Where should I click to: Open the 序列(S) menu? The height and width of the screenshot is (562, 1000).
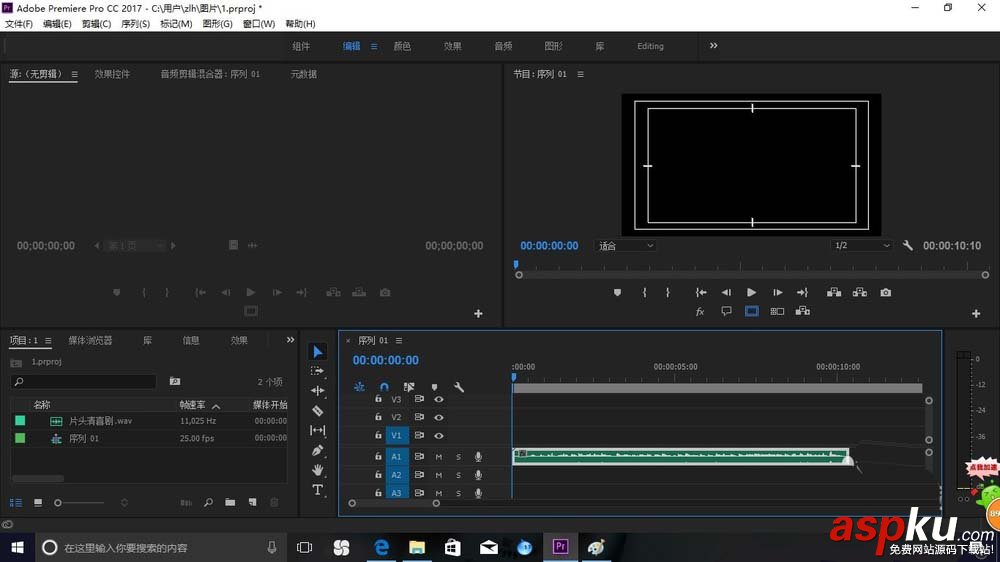pyautogui.click(x=135, y=24)
